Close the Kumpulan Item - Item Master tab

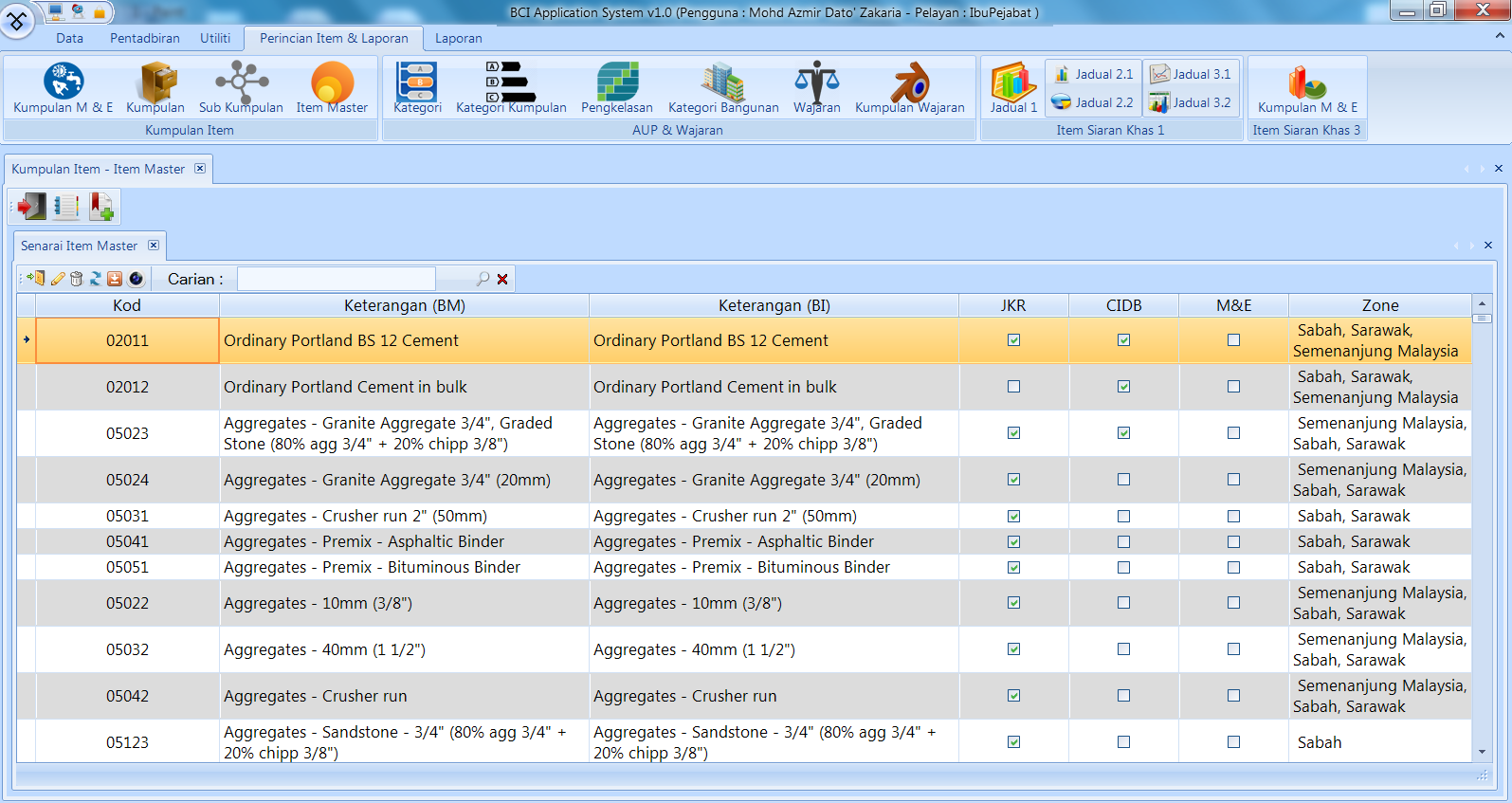pos(200,169)
